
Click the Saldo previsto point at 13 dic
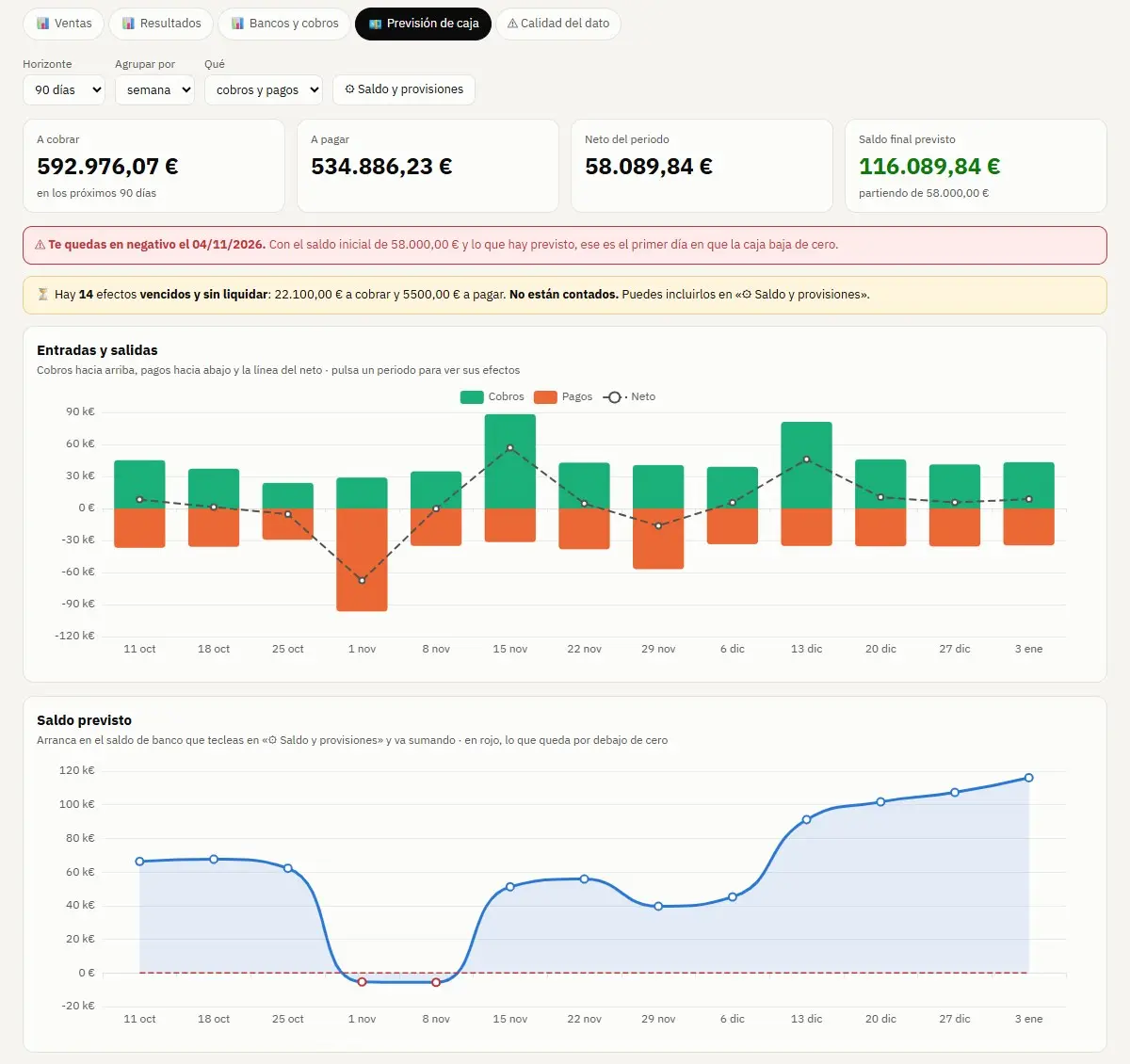click(807, 819)
